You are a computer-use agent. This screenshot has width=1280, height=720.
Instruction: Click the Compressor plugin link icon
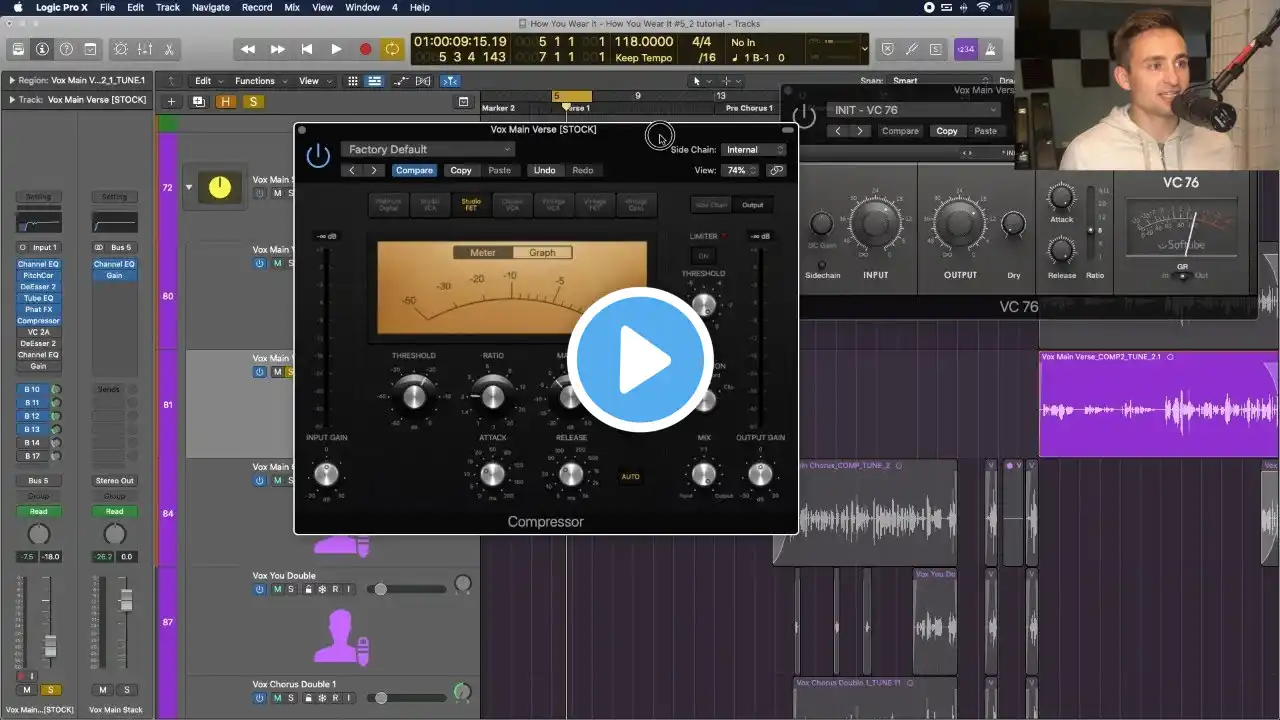[x=776, y=171]
